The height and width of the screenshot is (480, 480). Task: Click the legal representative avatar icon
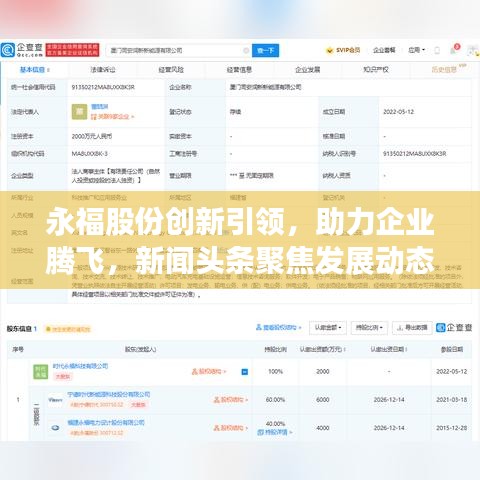point(79,112)
